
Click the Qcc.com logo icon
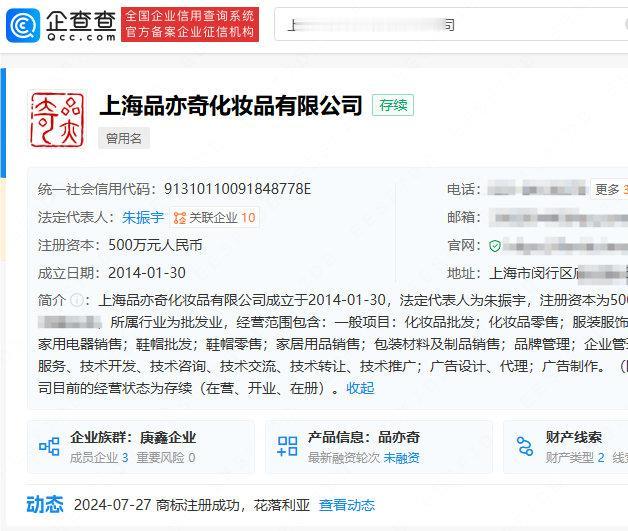pos(23,25)
